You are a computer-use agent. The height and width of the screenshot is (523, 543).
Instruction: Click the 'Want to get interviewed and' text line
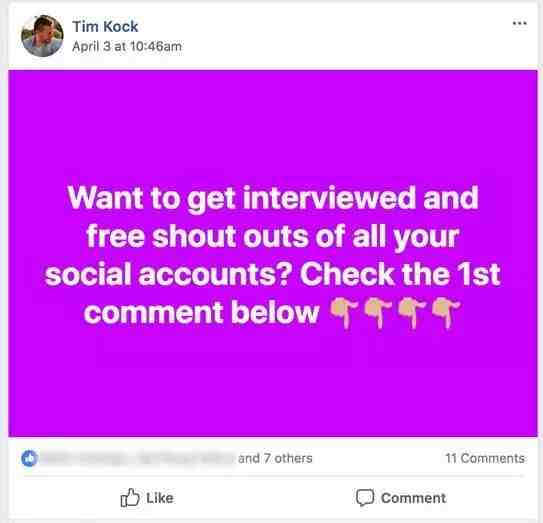point(273,198)
